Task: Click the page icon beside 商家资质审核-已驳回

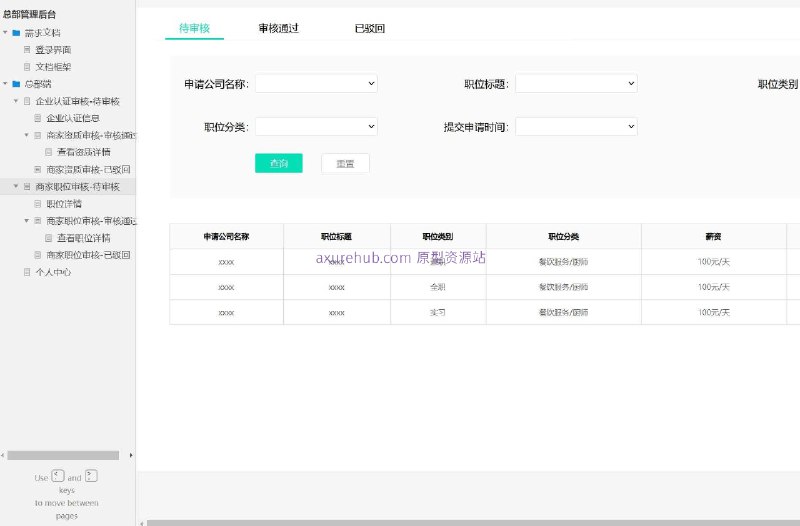Action: click(x=38, y=169)
